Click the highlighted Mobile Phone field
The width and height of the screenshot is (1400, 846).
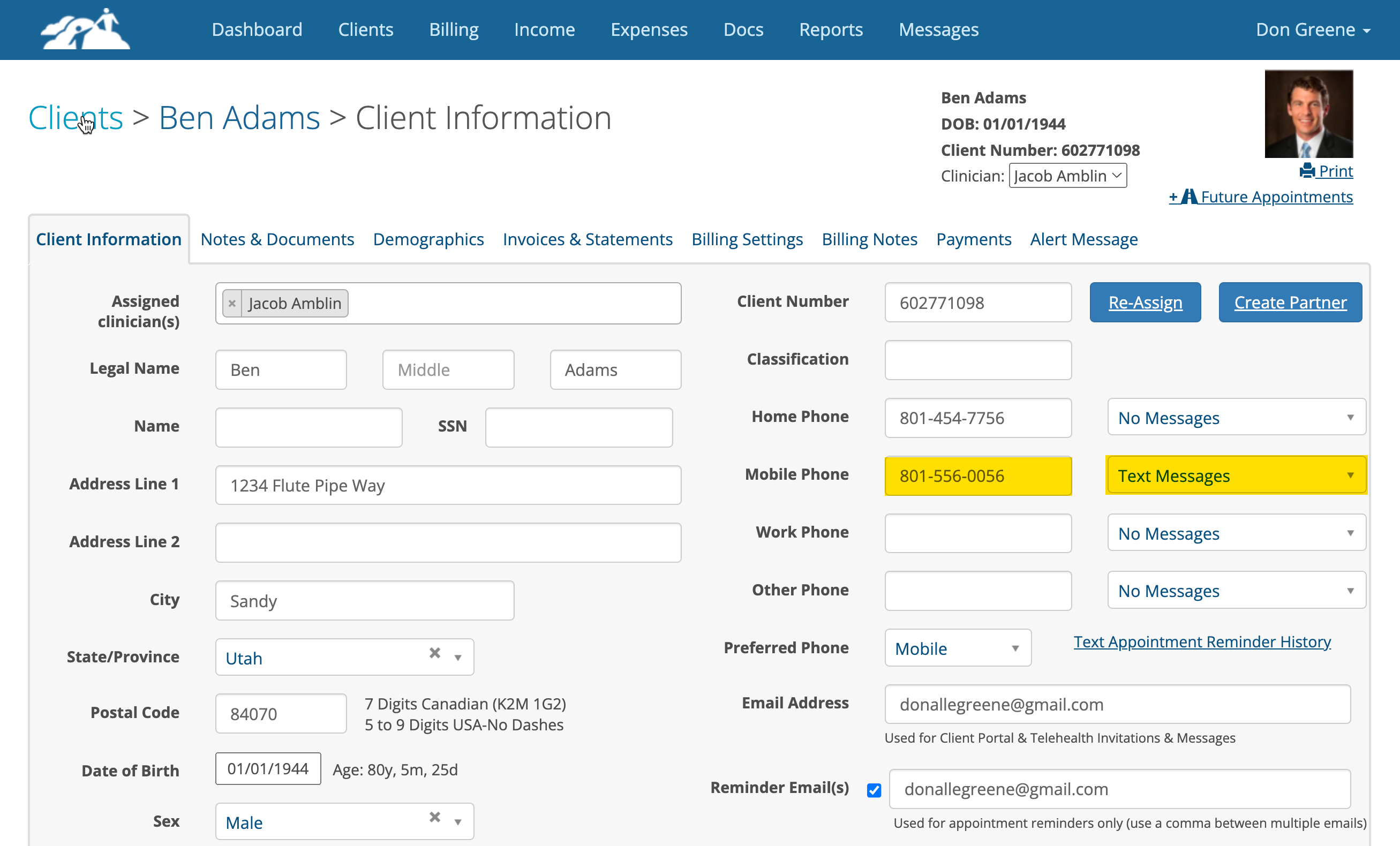pyautogui.click(x=978, y=475)
